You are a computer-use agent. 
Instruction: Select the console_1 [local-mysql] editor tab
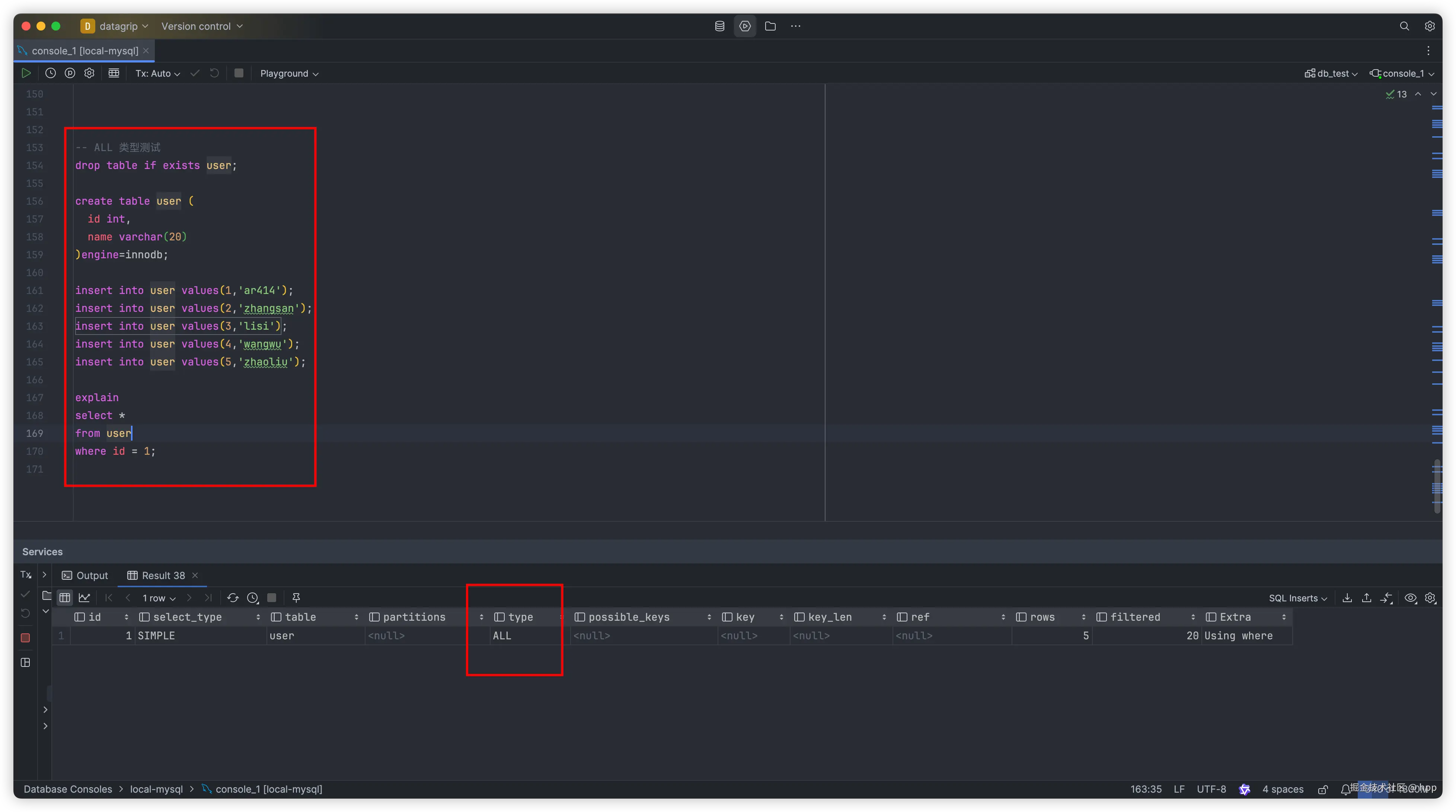[x=85, y=51]
